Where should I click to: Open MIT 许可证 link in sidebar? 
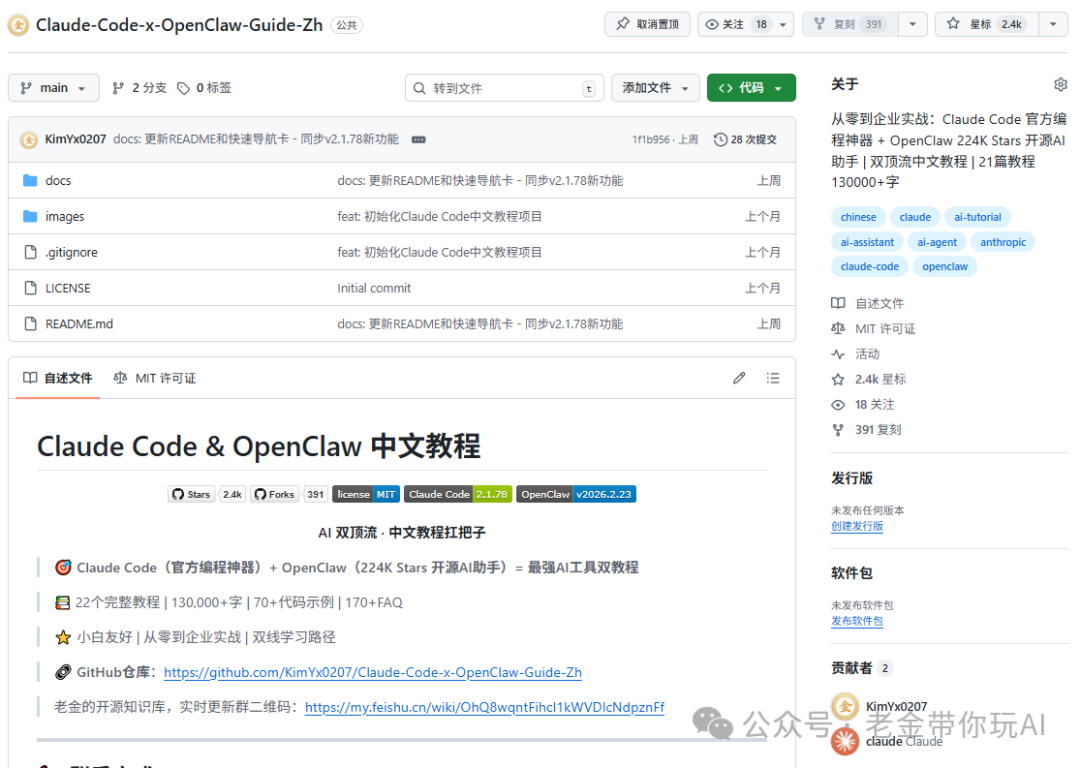pos(873,329)
